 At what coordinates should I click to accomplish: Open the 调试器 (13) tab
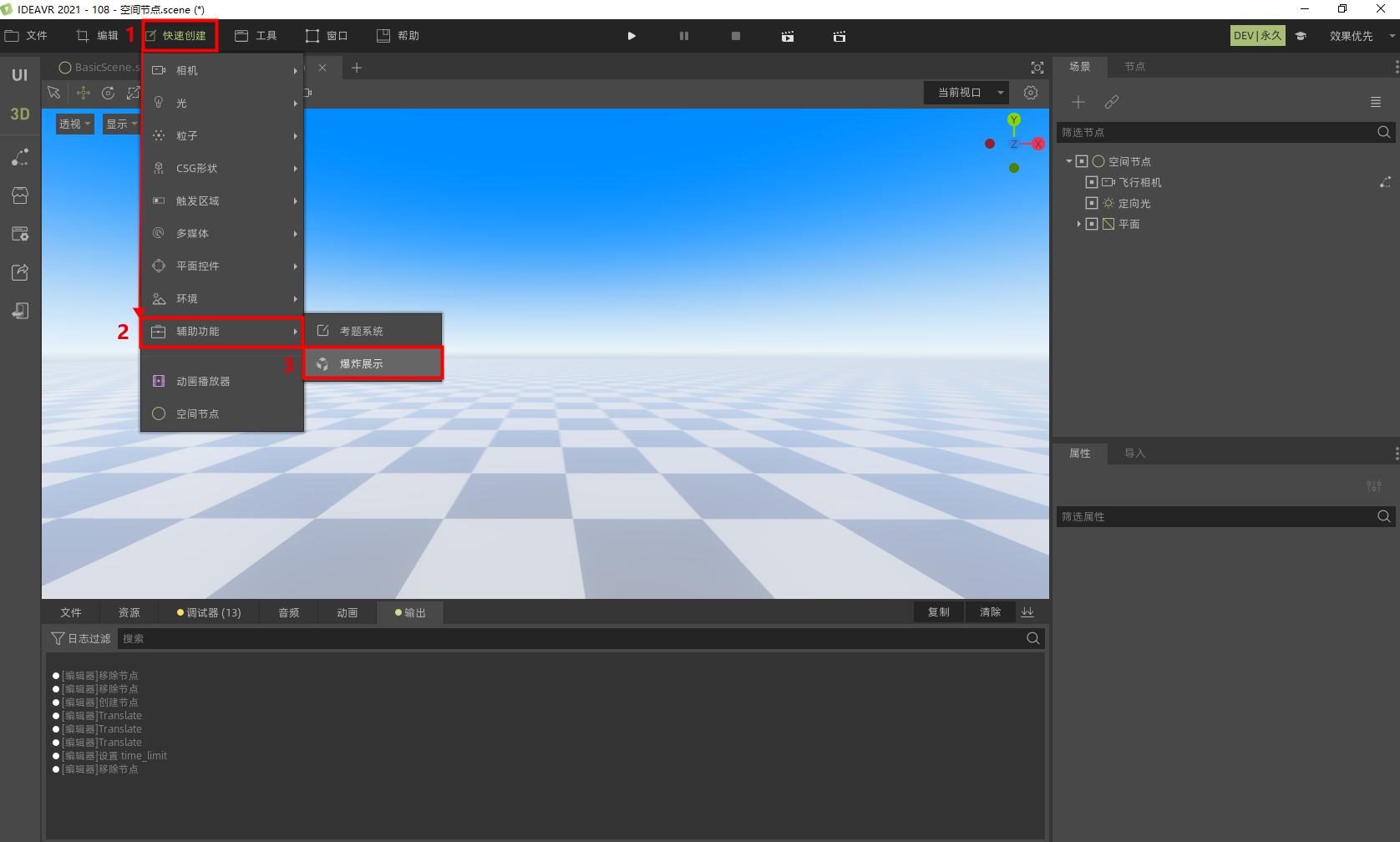(x=209, y=612)
